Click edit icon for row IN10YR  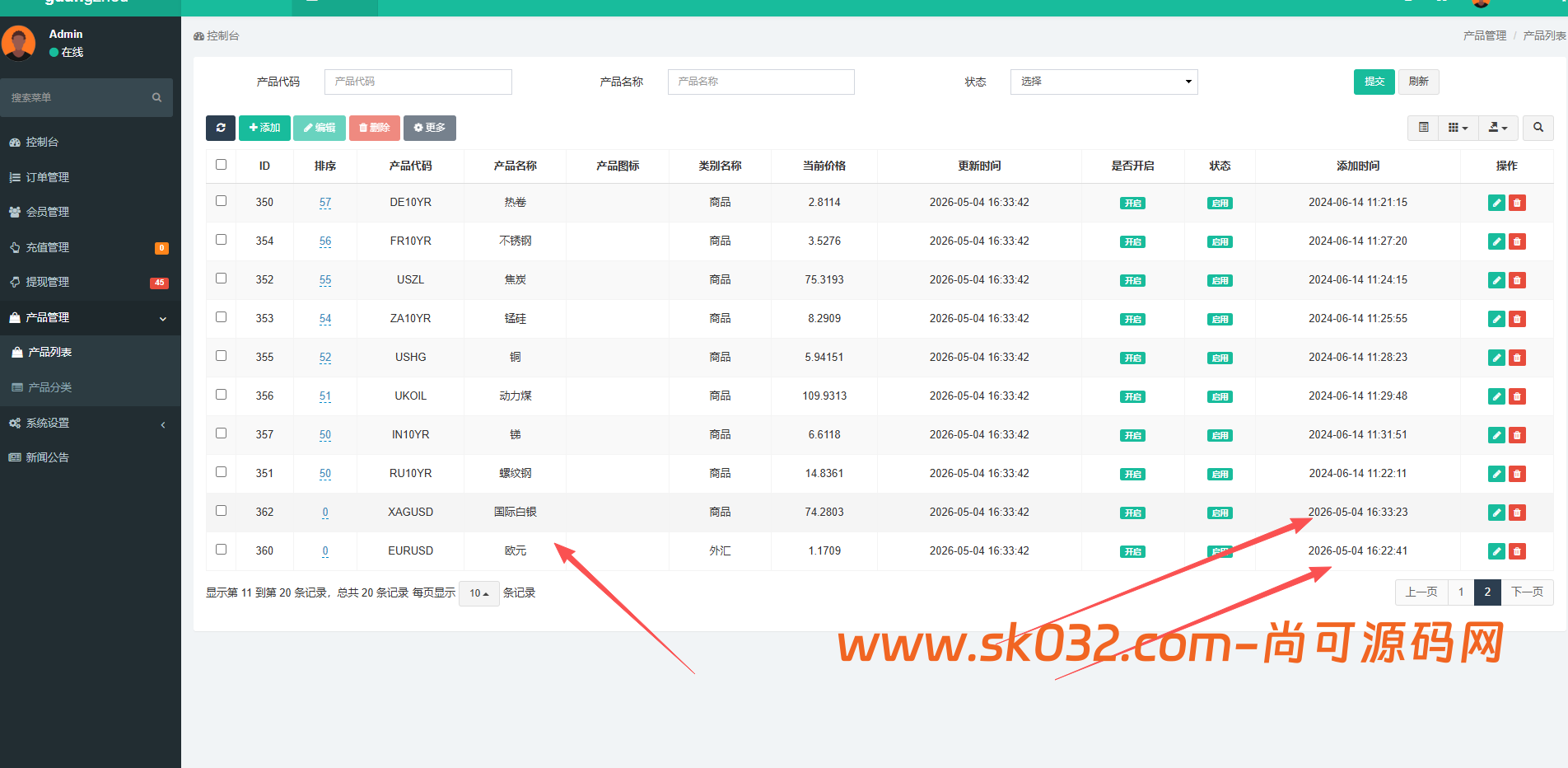pos(1497,435)
